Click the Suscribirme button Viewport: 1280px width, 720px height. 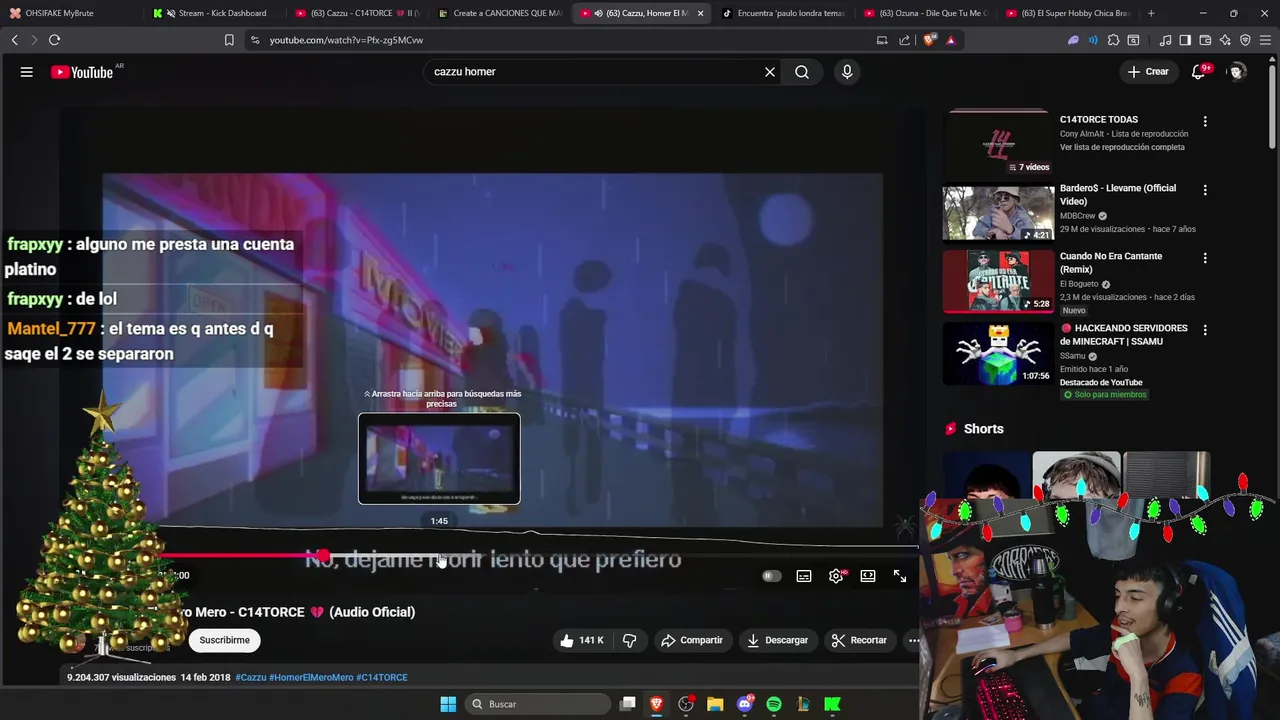pos(224,640)
